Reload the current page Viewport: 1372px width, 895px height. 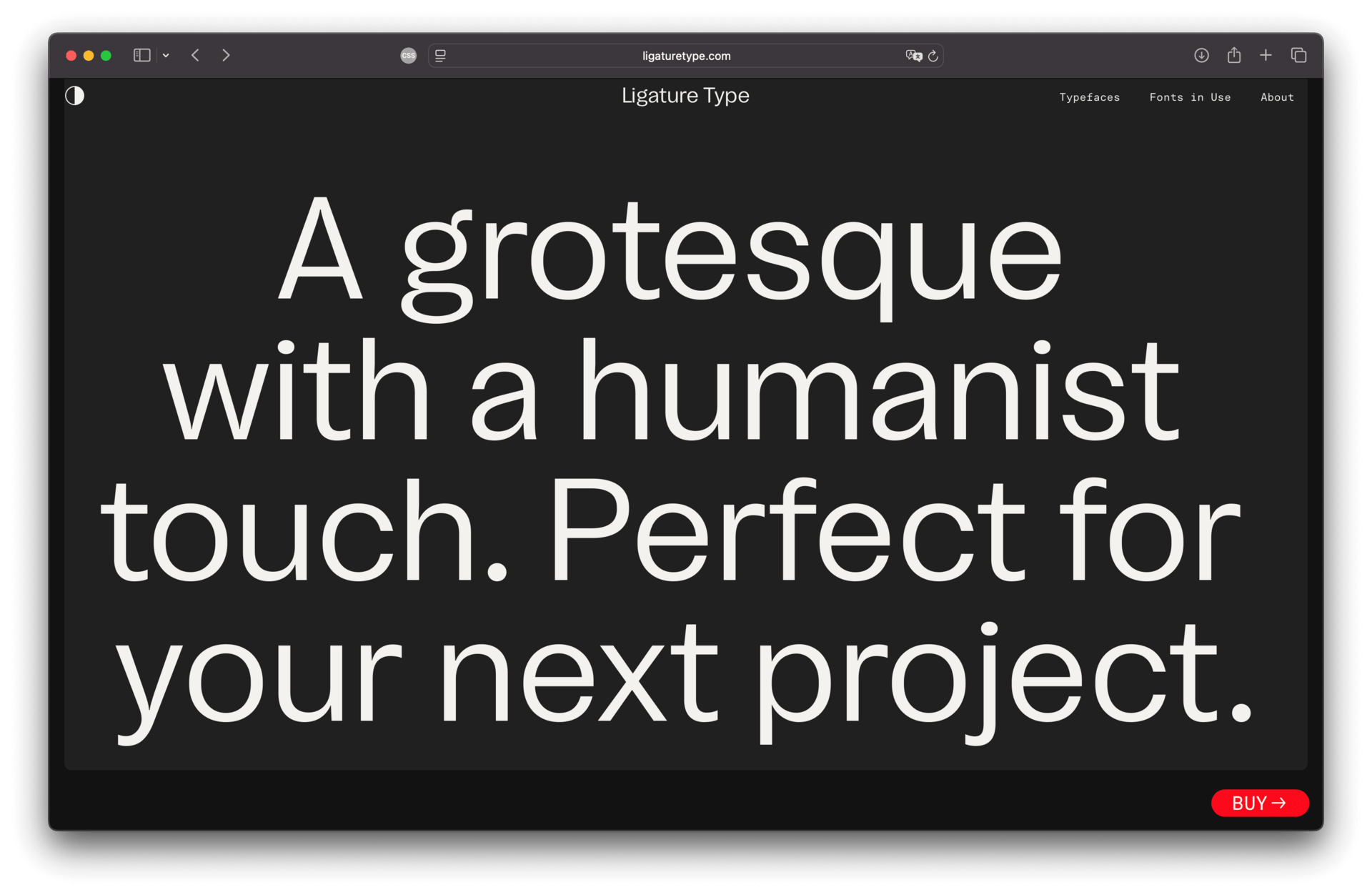pos(933,56)
